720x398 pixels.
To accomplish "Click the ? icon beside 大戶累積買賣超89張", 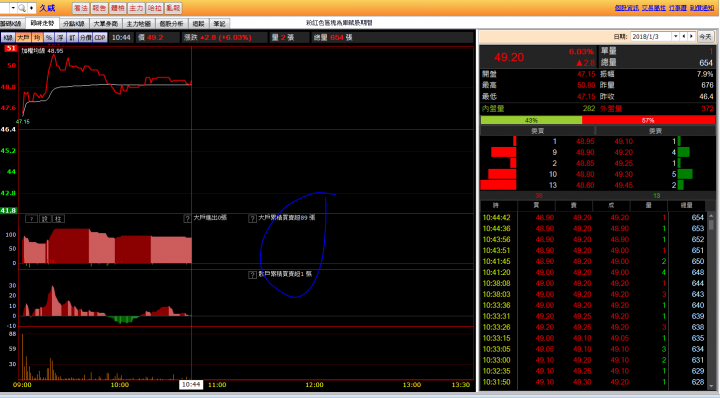I will click(252, 219).
